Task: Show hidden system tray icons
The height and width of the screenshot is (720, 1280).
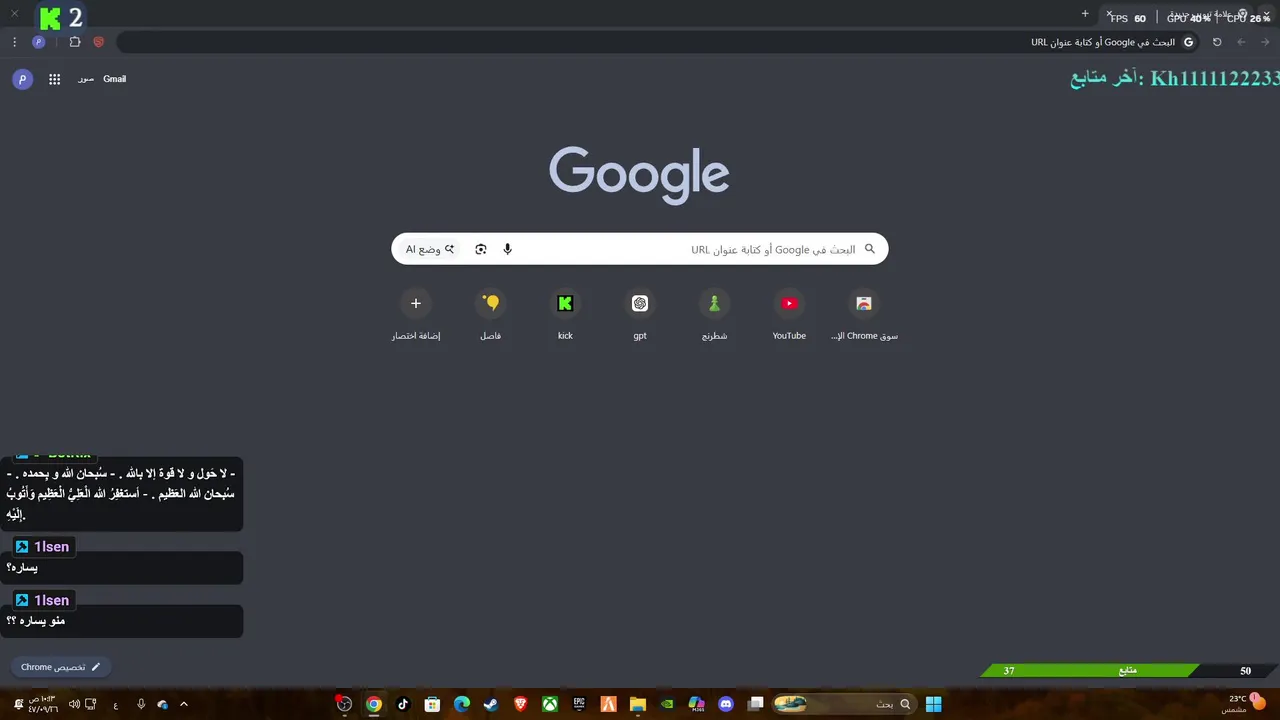Action: tap(184, 704)
